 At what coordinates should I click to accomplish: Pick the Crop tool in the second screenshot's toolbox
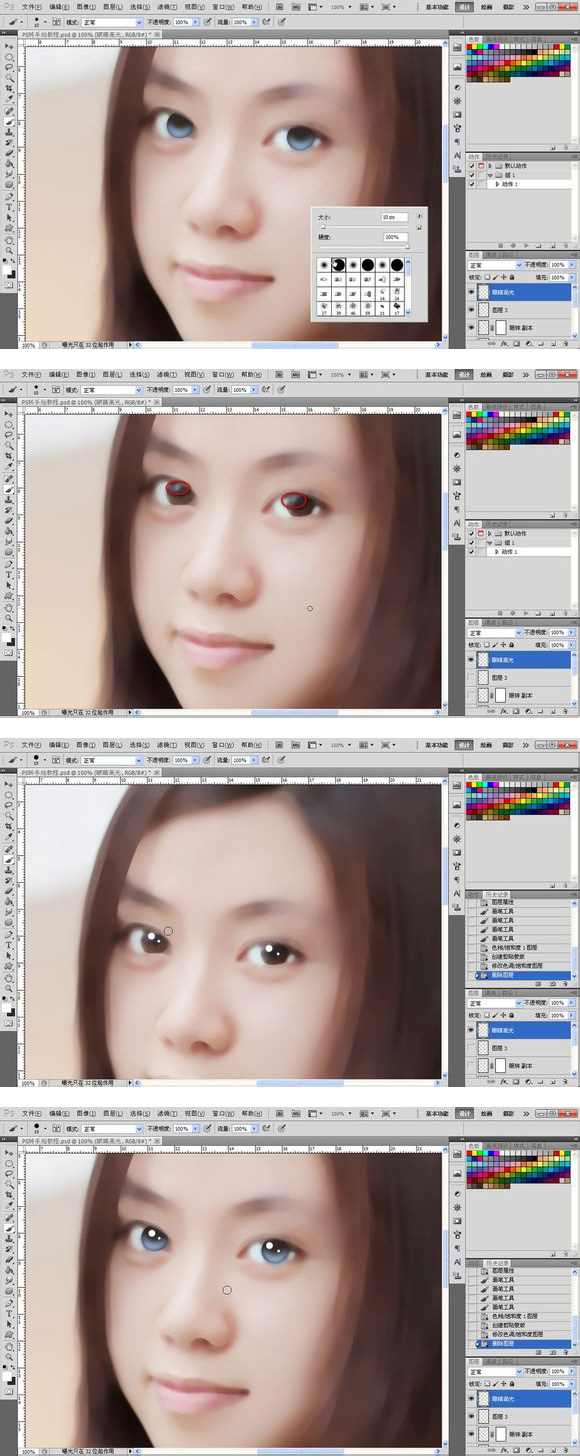[9, 457]
